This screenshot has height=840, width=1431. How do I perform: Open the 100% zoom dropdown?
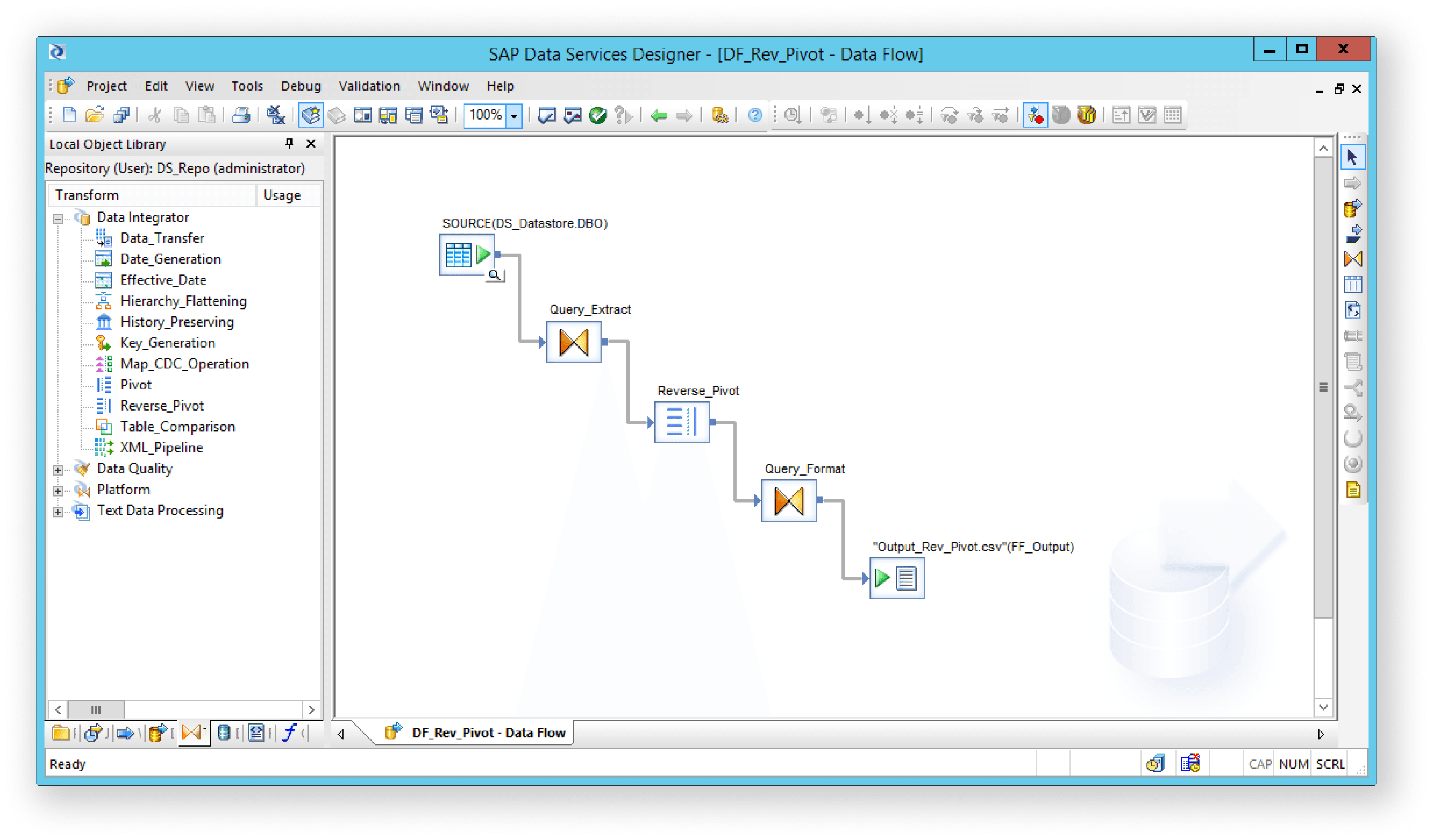click(514, 116)
